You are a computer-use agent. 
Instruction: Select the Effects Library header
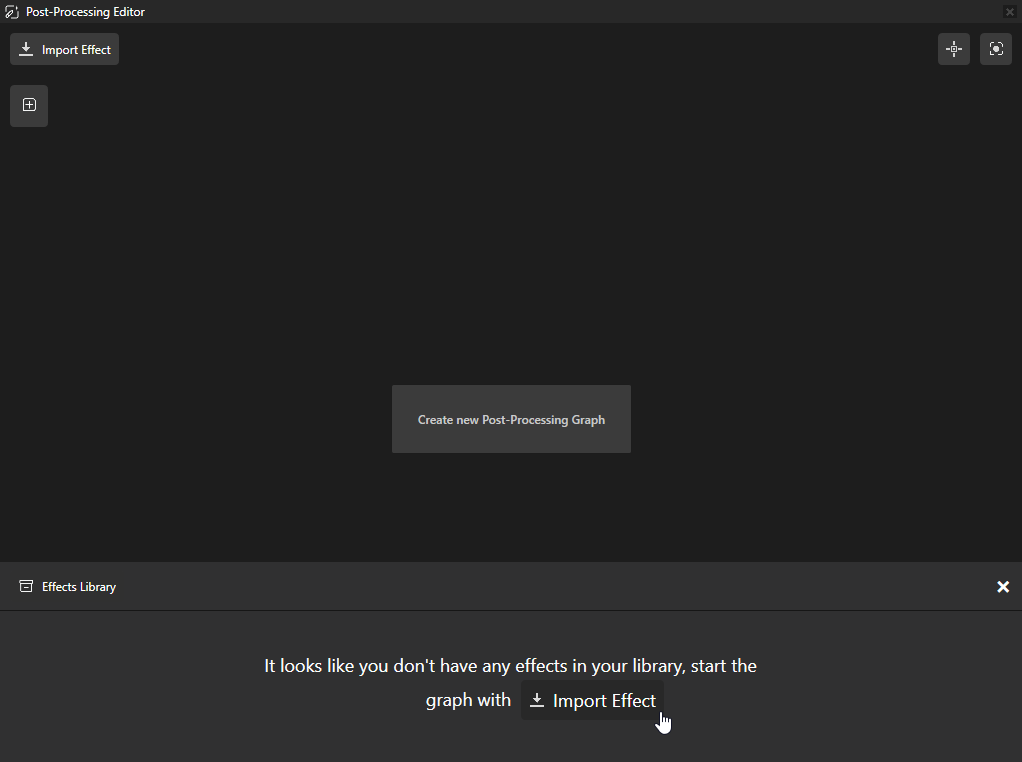78,586
